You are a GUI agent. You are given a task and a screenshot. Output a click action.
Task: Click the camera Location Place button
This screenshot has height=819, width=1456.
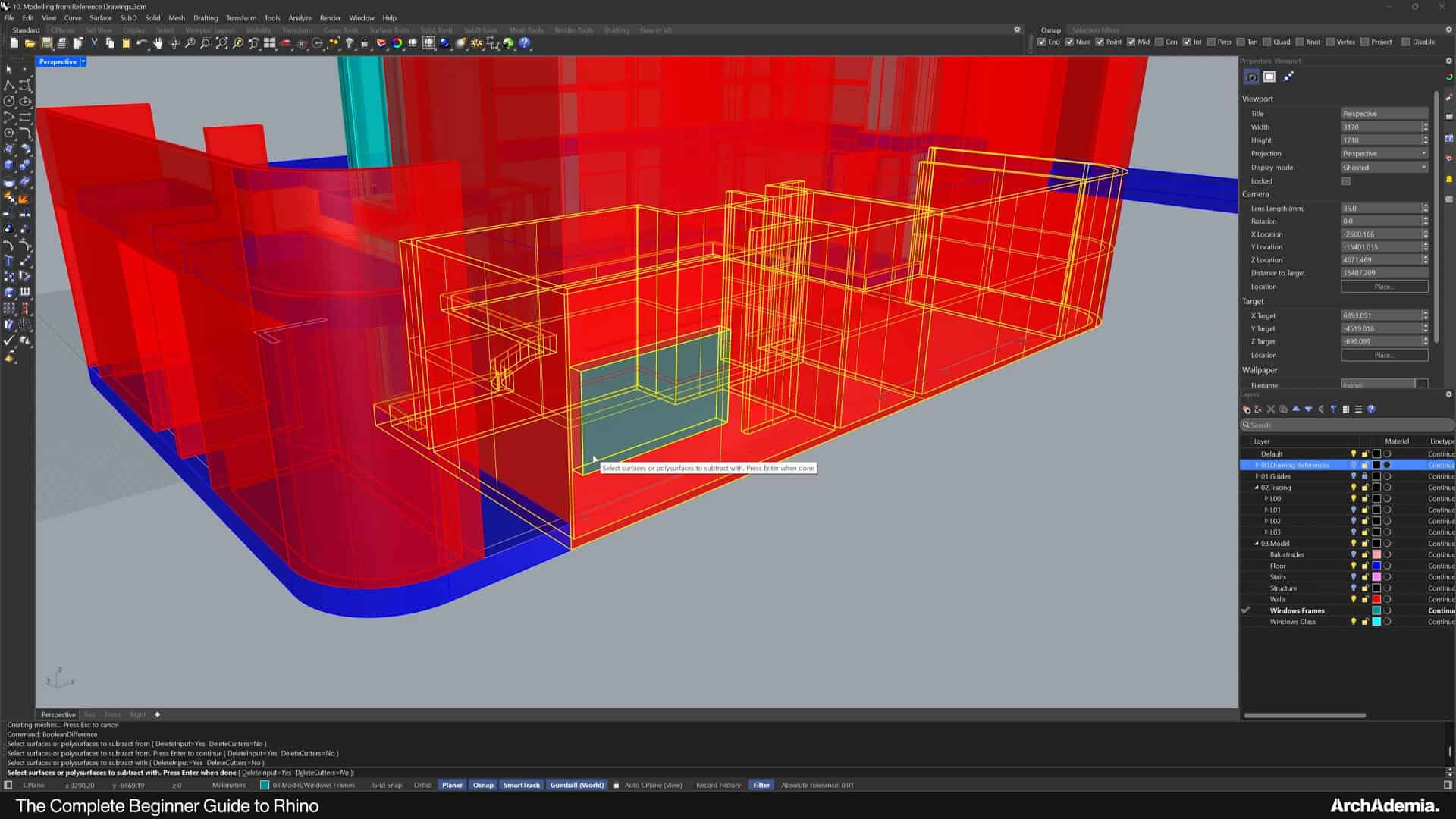pos(1384,287)
